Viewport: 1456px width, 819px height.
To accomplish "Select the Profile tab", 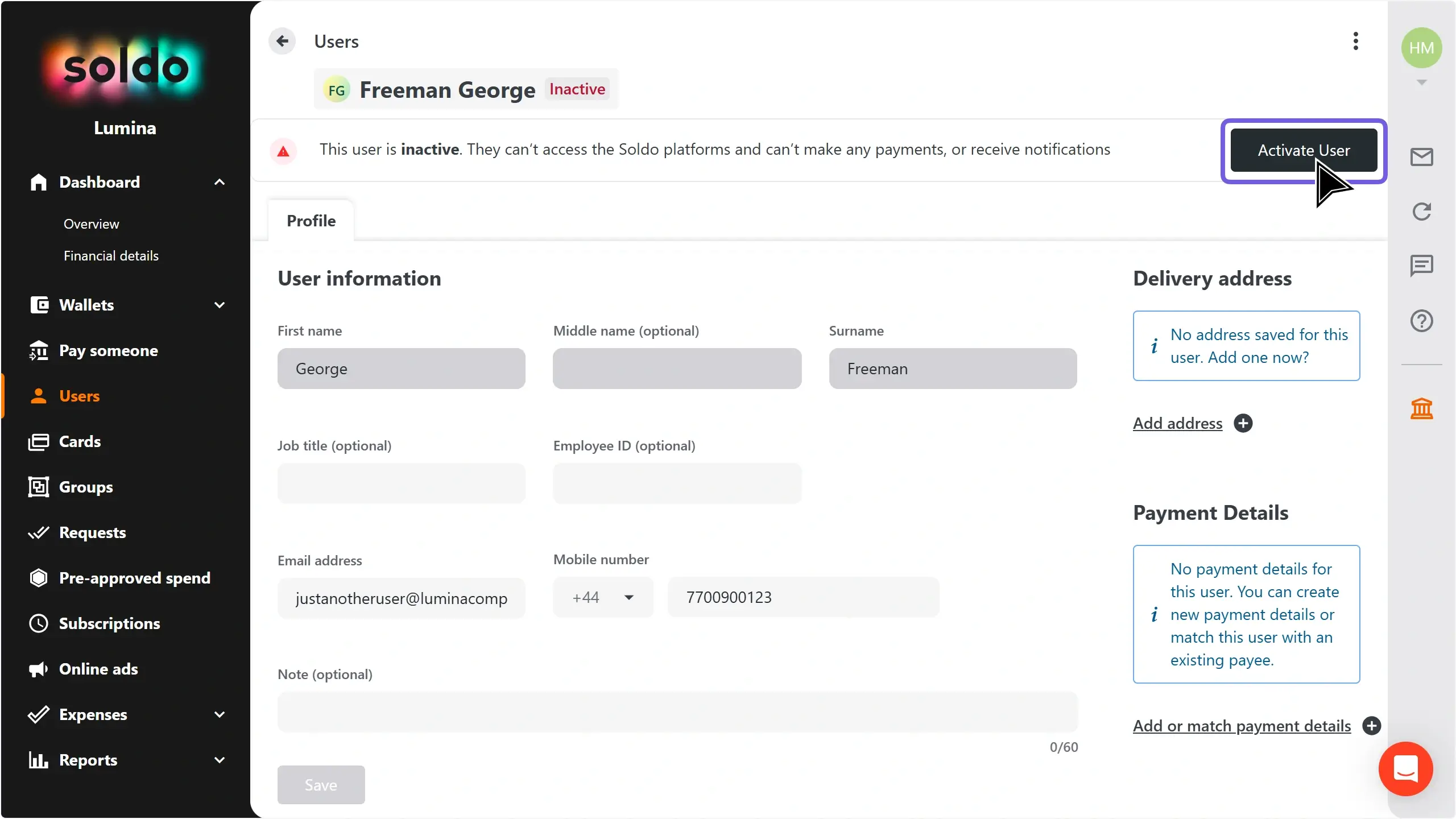I will [x=311, y=221].
